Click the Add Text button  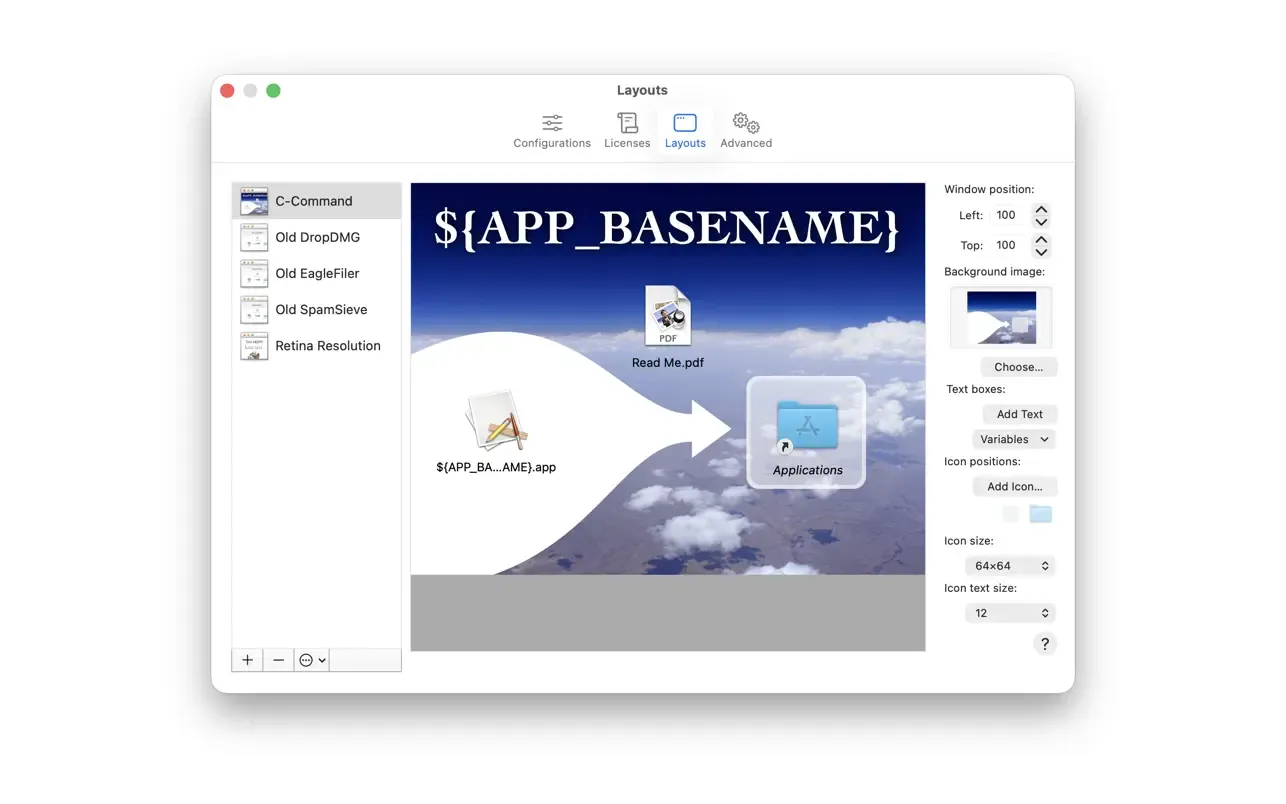(x=1019, y=414)
